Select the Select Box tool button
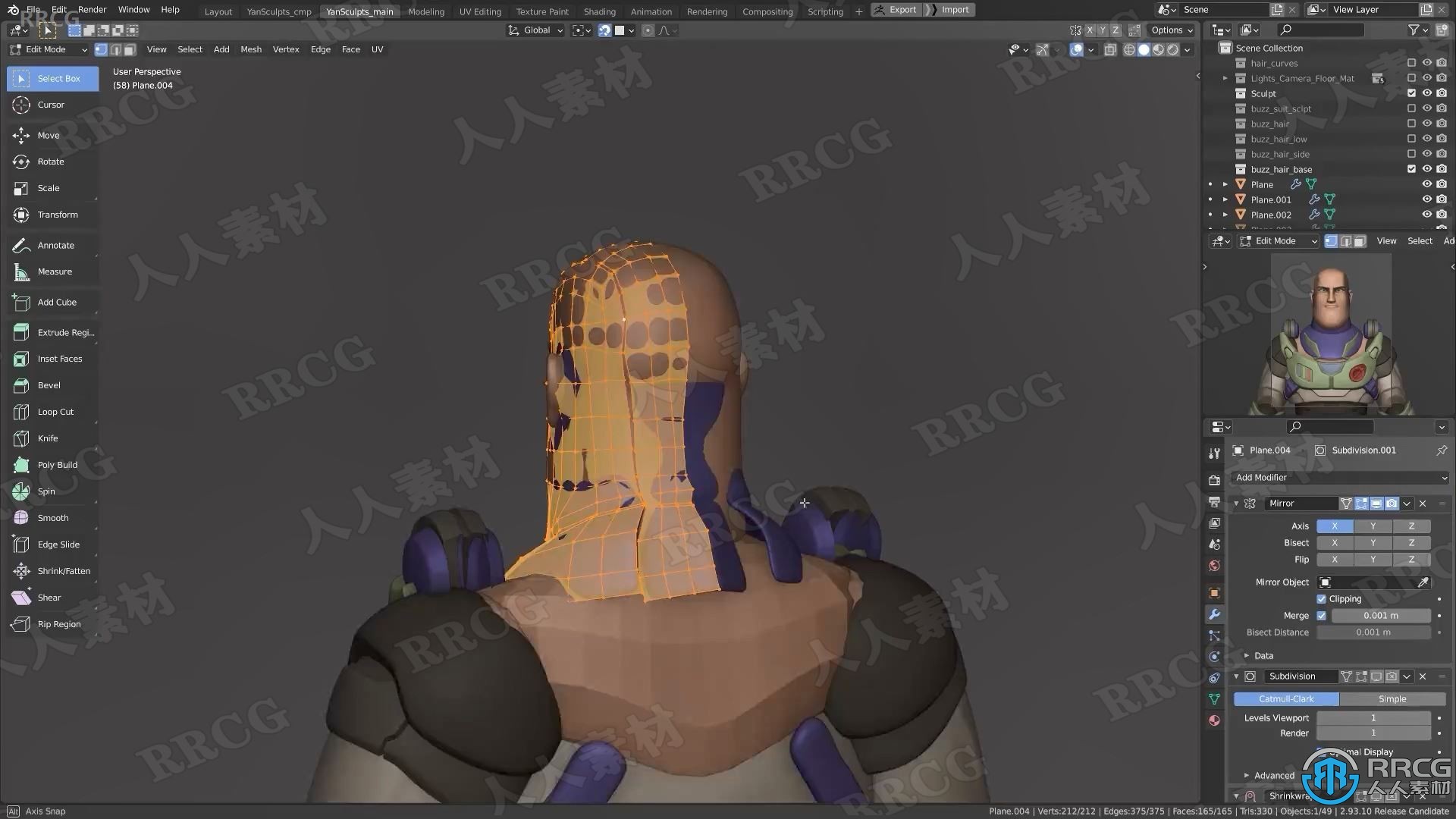Viewport: 1456px width, 819px height. pos(52,78)
